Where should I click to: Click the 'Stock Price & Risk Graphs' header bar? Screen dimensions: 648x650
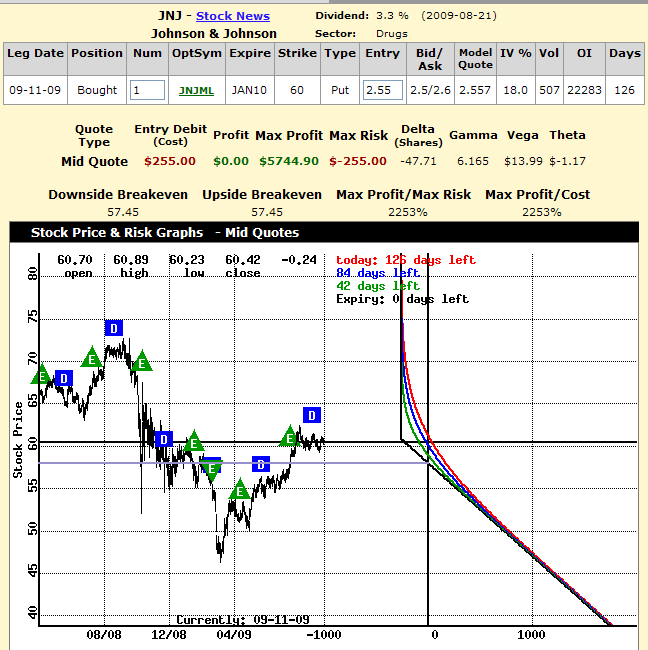324,233
